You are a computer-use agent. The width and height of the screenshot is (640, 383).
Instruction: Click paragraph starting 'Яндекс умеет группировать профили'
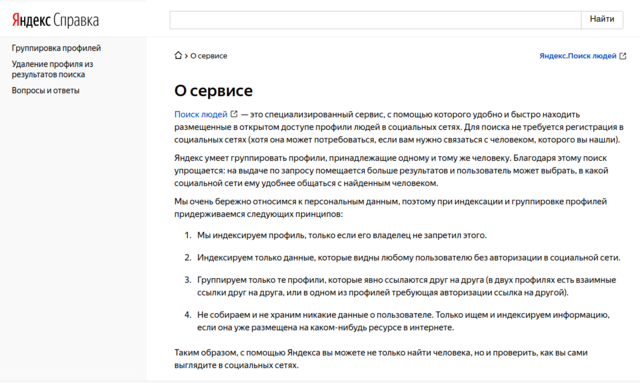pos(391,170)
